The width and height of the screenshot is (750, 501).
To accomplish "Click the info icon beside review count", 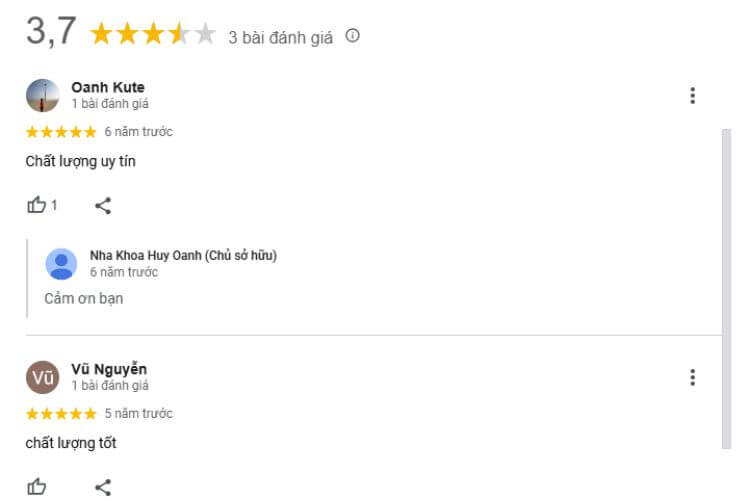I will 352,36.
